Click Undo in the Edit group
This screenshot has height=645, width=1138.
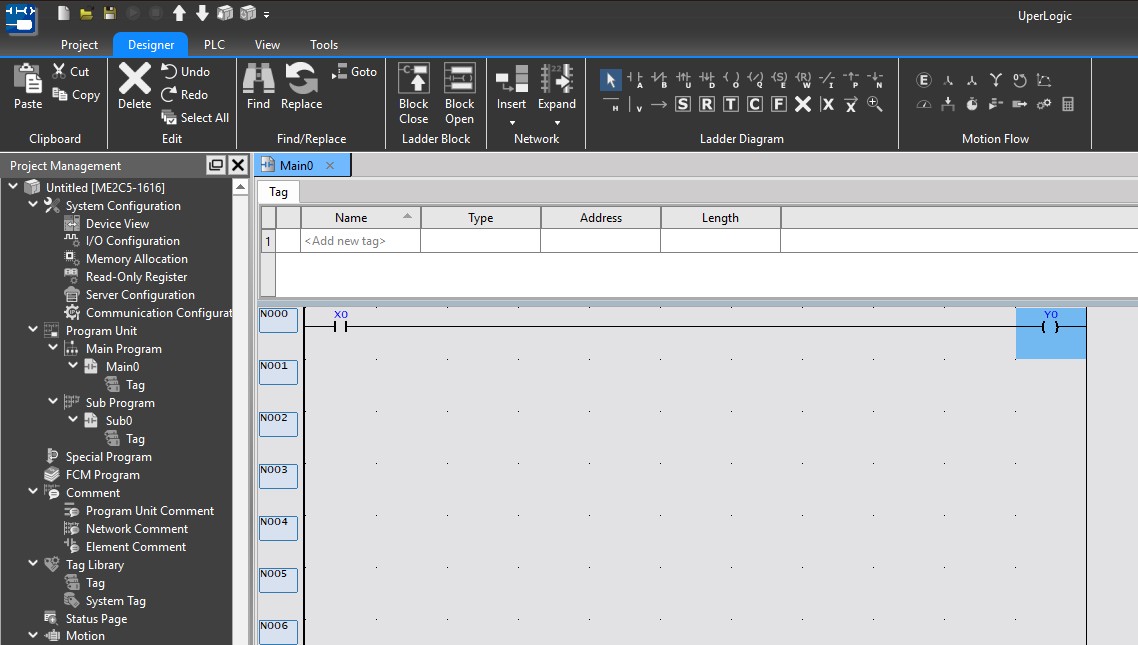[x=186, y=71]
